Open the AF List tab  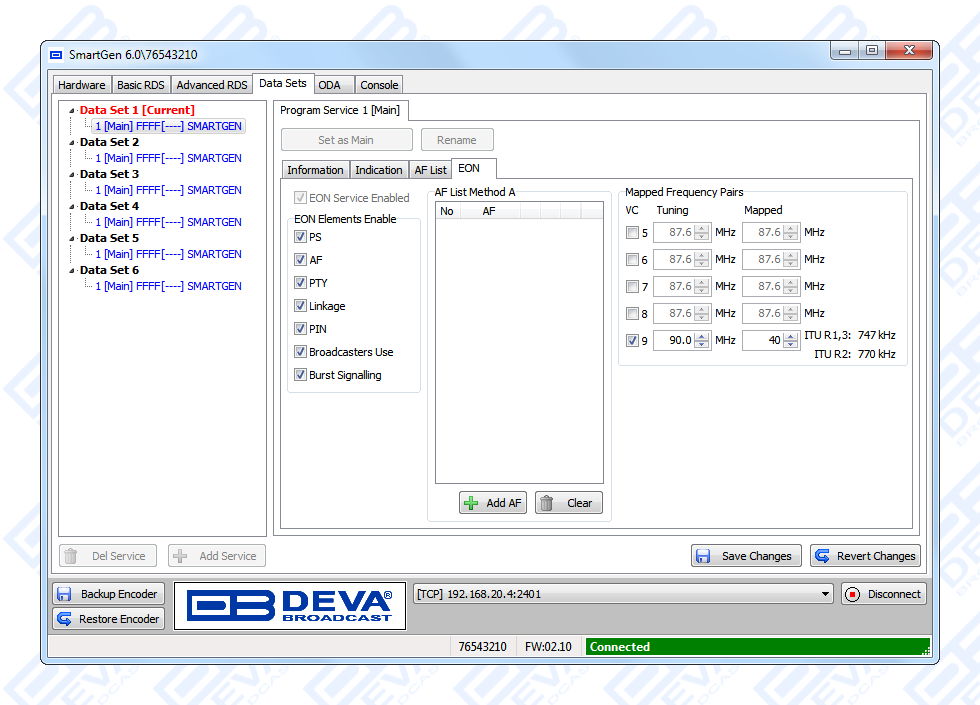click(x=430, y=170)
